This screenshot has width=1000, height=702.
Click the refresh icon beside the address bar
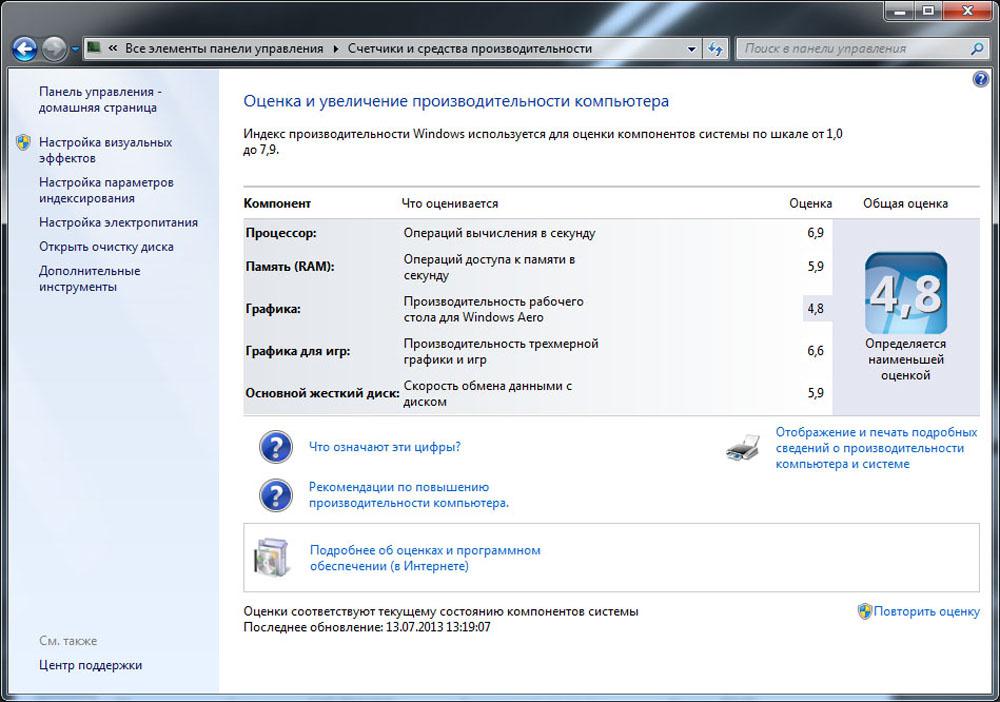(x=716, y=48)
